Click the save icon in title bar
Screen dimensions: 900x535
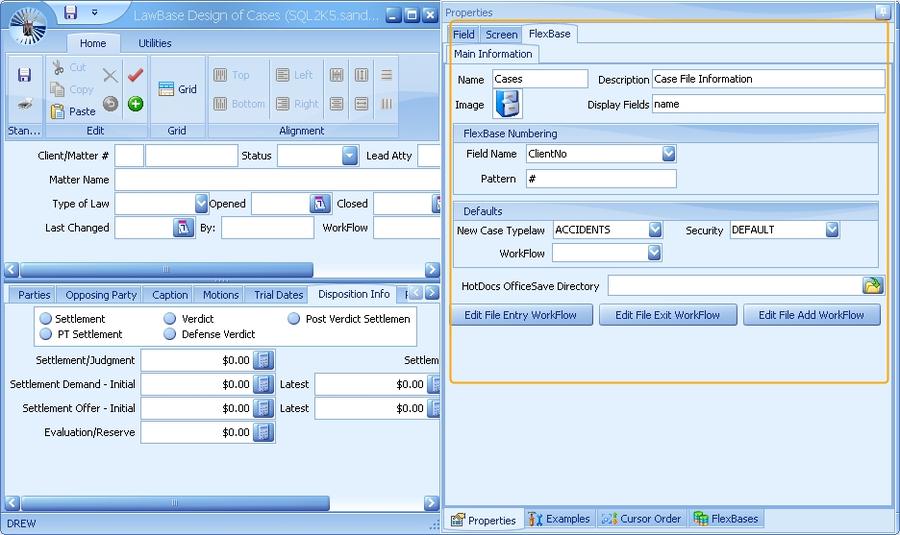click(x=71, y=12)
